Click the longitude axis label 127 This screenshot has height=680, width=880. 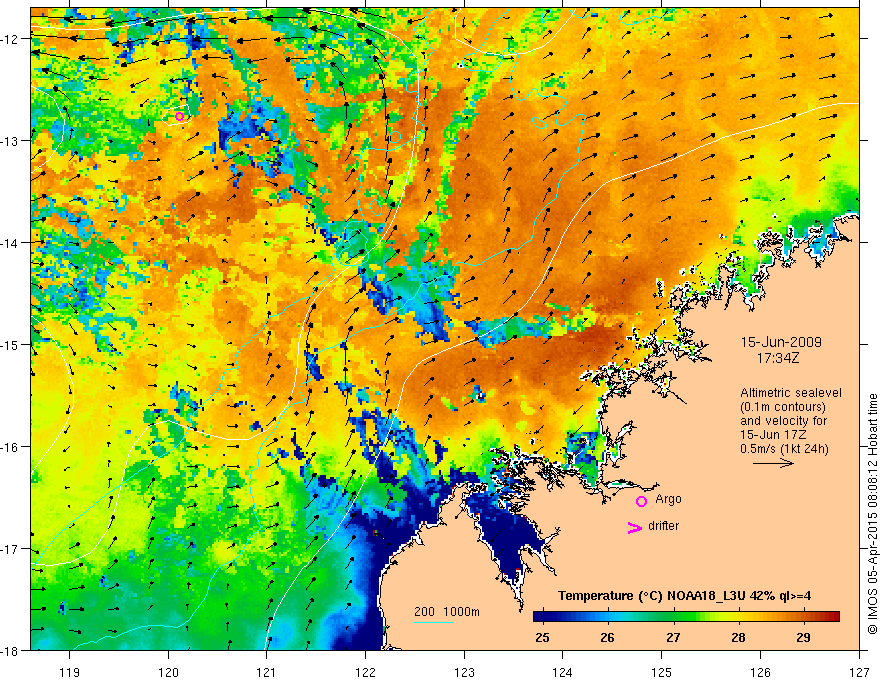(x=859, y=672)
